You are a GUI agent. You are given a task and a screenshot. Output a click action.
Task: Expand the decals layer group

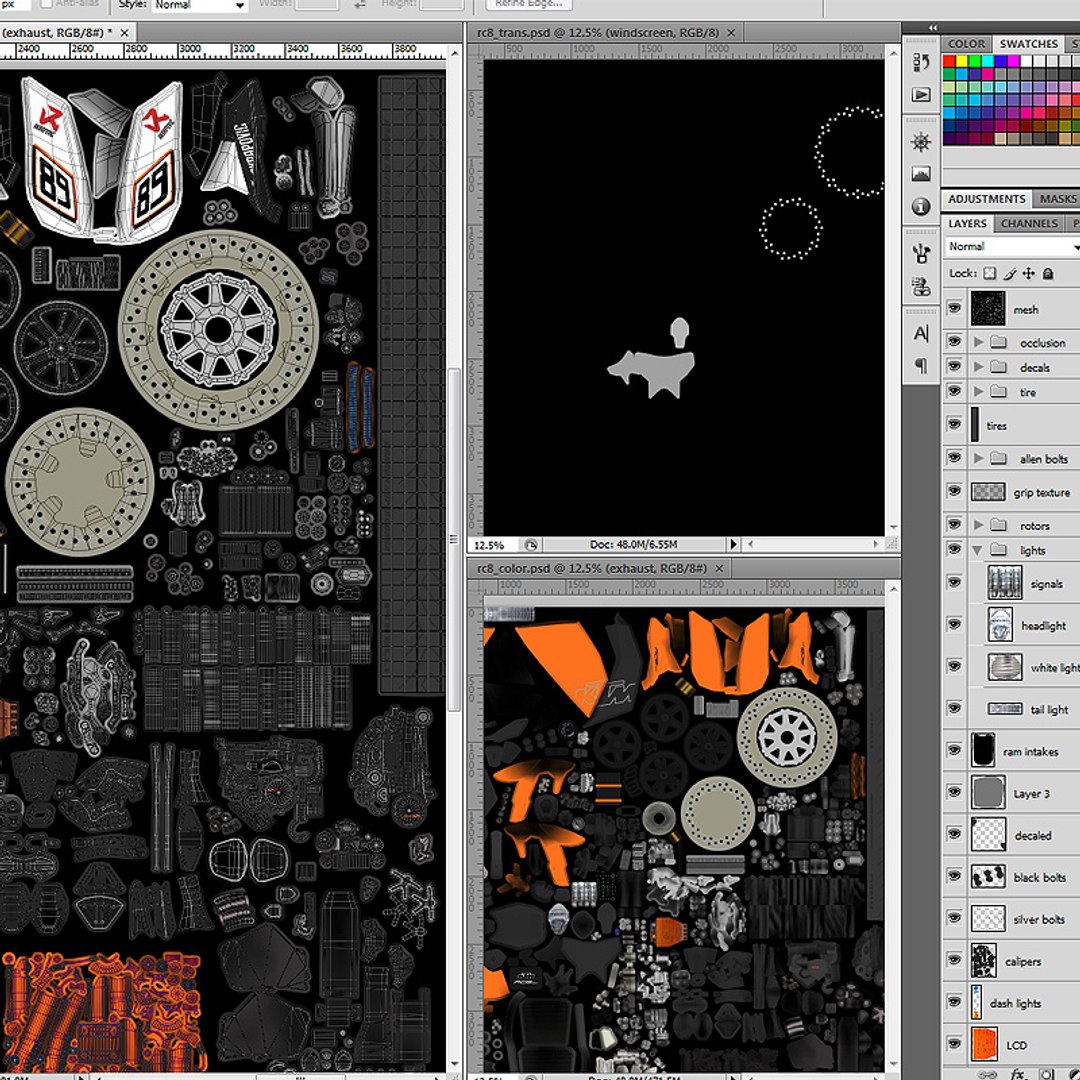pyautogui.click(x=978, y=367)
